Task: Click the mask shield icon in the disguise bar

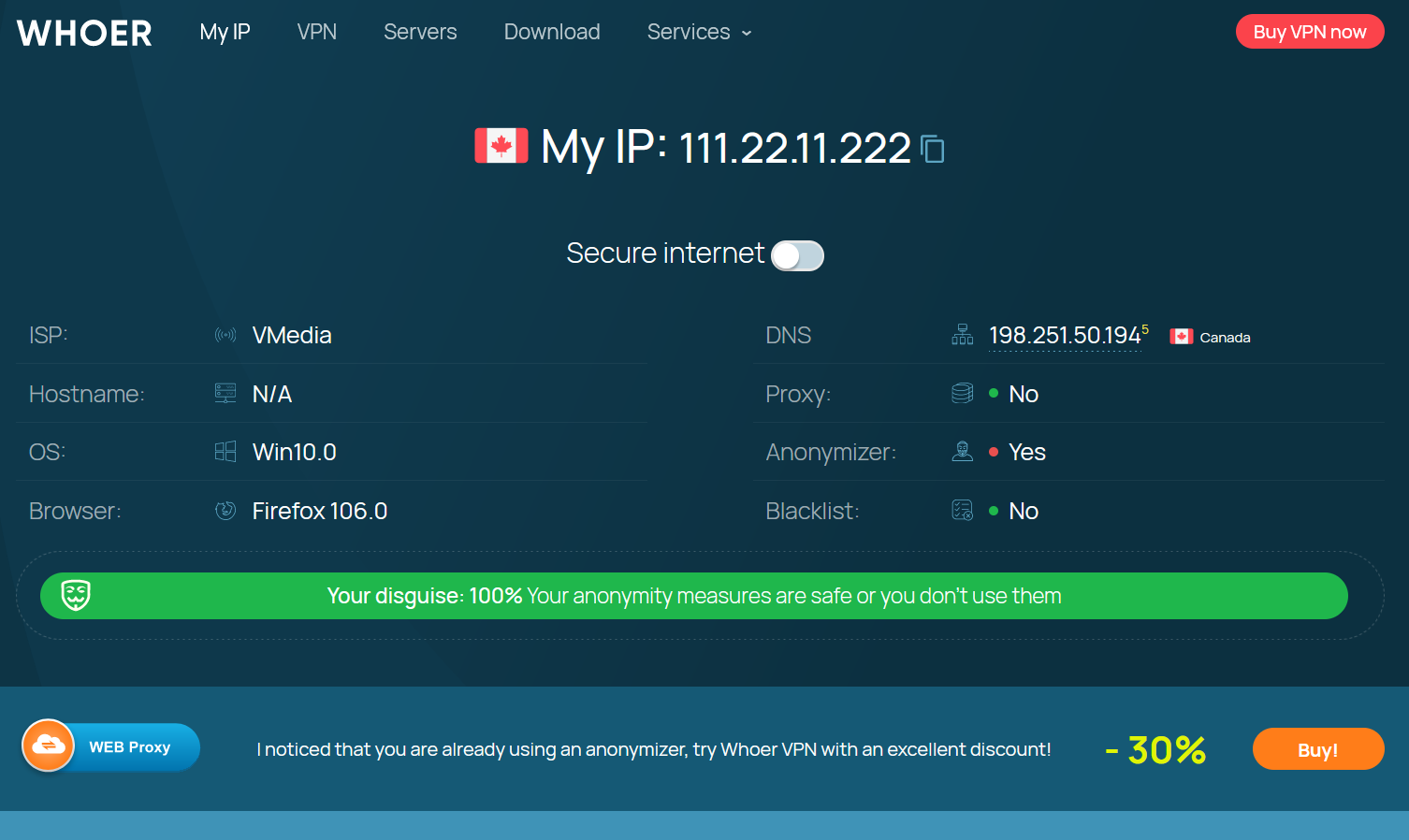Action: click(76, 595)
